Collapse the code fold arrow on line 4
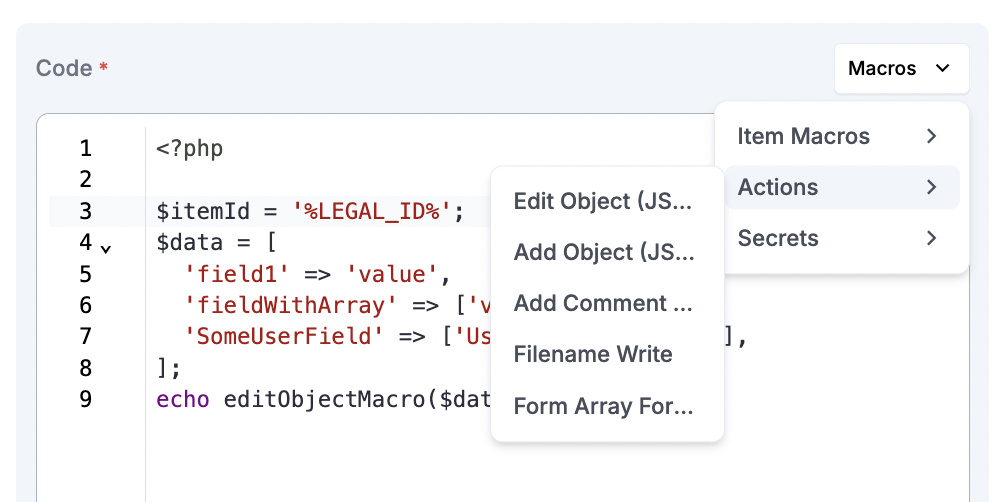 [x=106, y=246]
